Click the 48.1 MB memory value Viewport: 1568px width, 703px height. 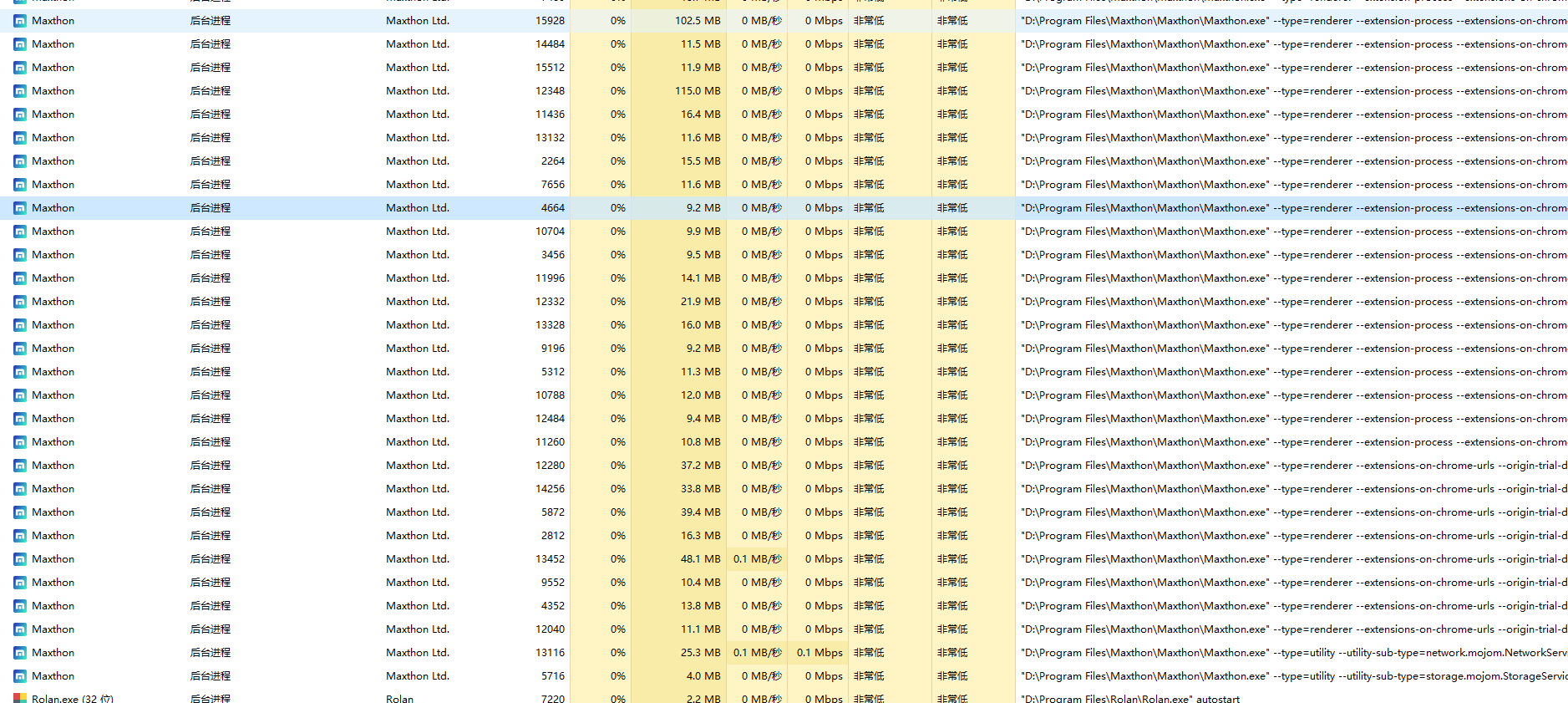(700, 559)
